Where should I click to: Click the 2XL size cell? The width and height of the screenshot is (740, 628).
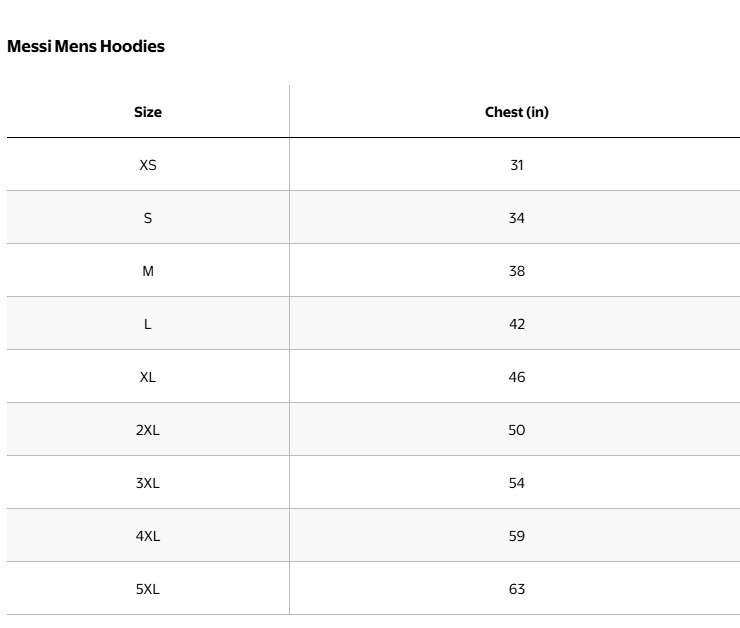pyautogui.click(x=148, y=430)
